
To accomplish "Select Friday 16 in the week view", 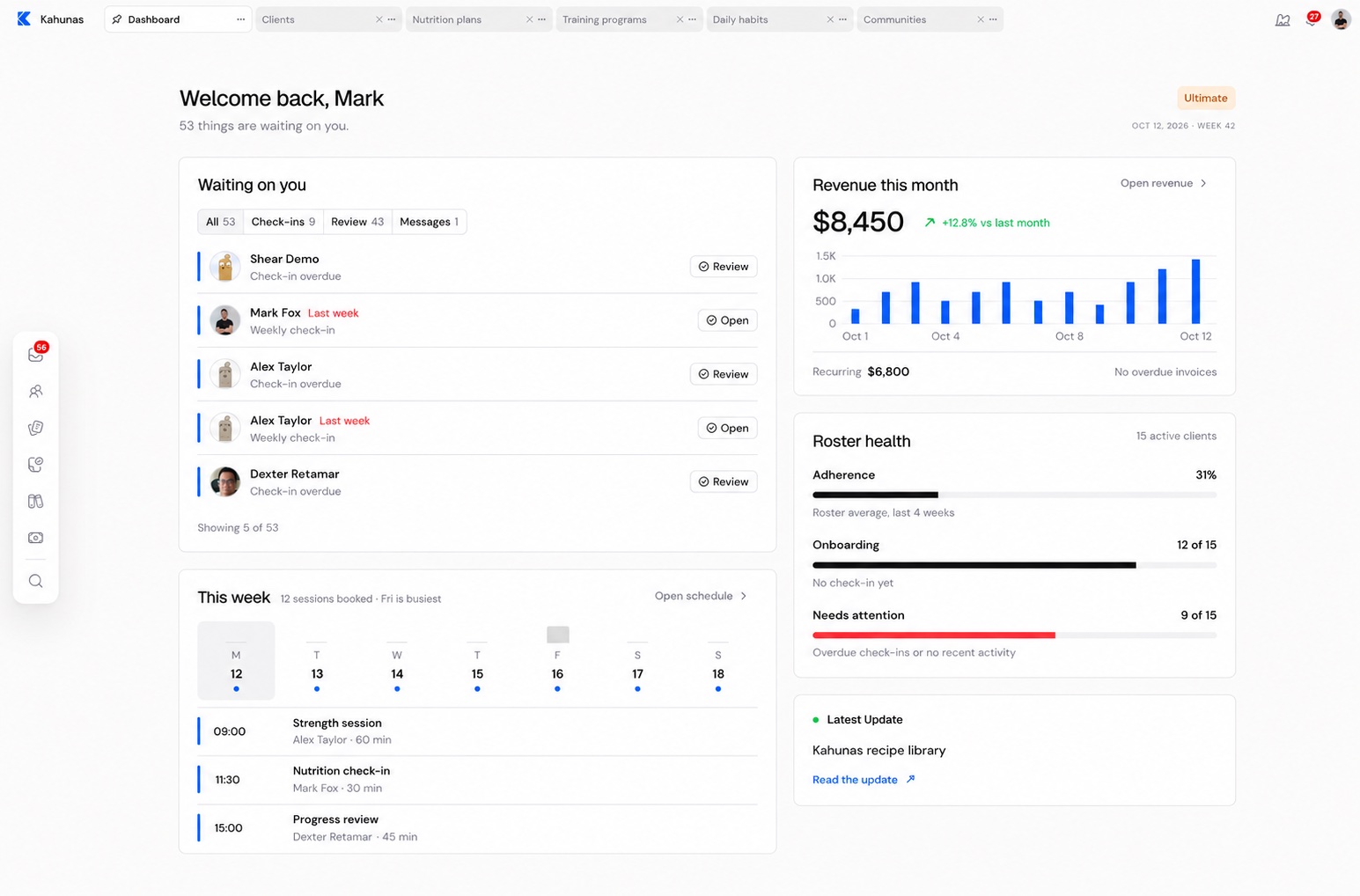I will (557, 661).
